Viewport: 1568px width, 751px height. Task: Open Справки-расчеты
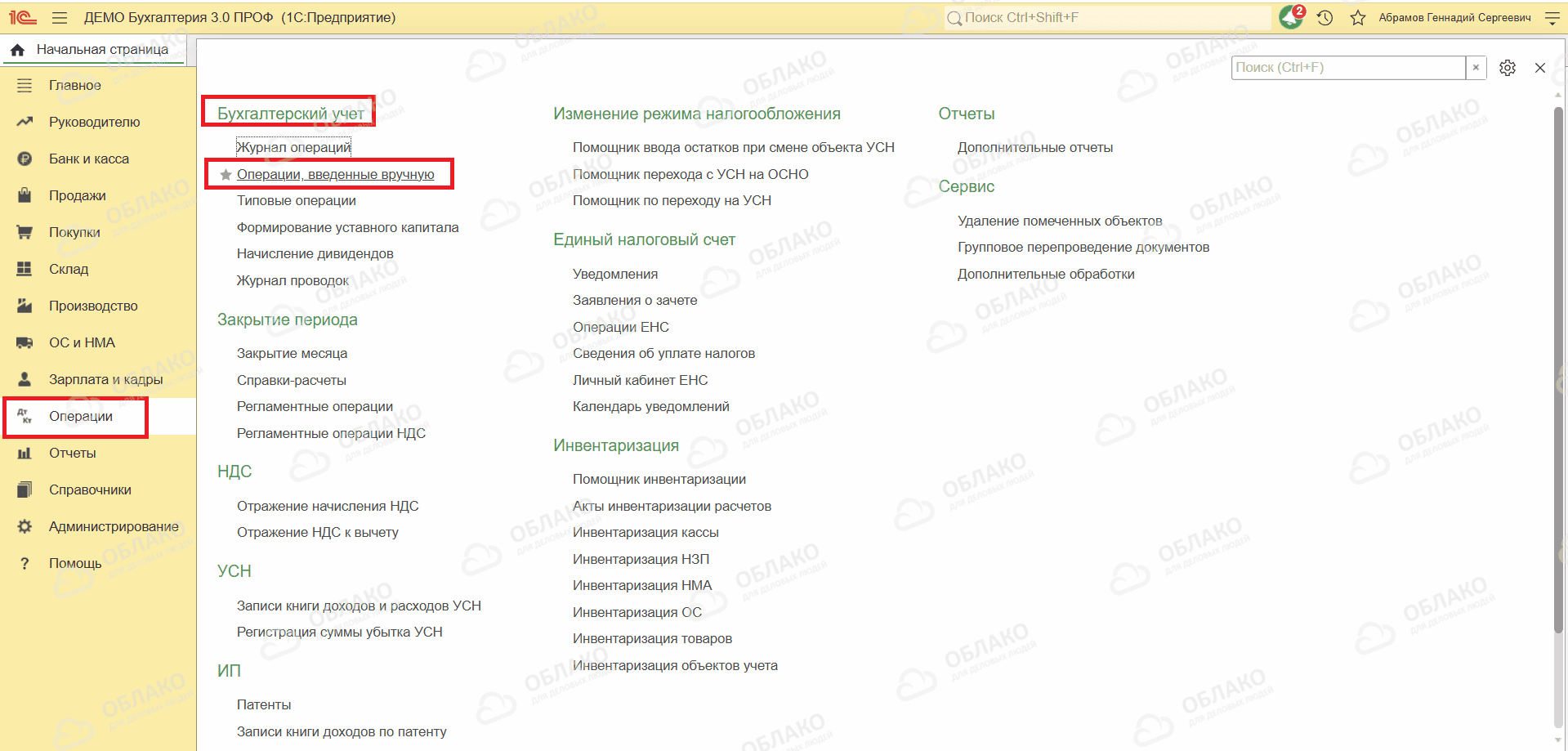(x=292, y=380)
